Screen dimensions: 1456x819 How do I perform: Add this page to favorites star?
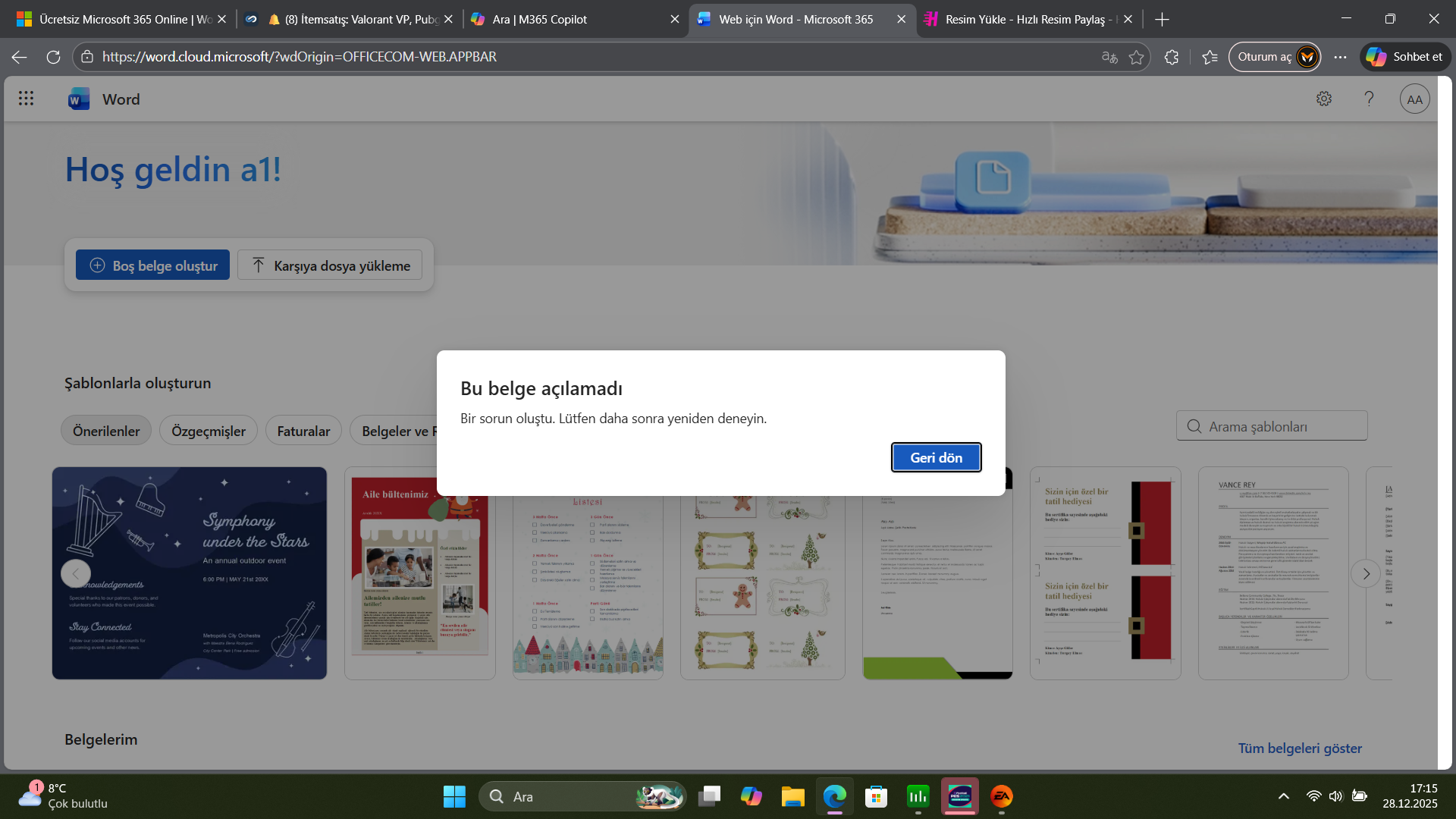(1136, 57)
